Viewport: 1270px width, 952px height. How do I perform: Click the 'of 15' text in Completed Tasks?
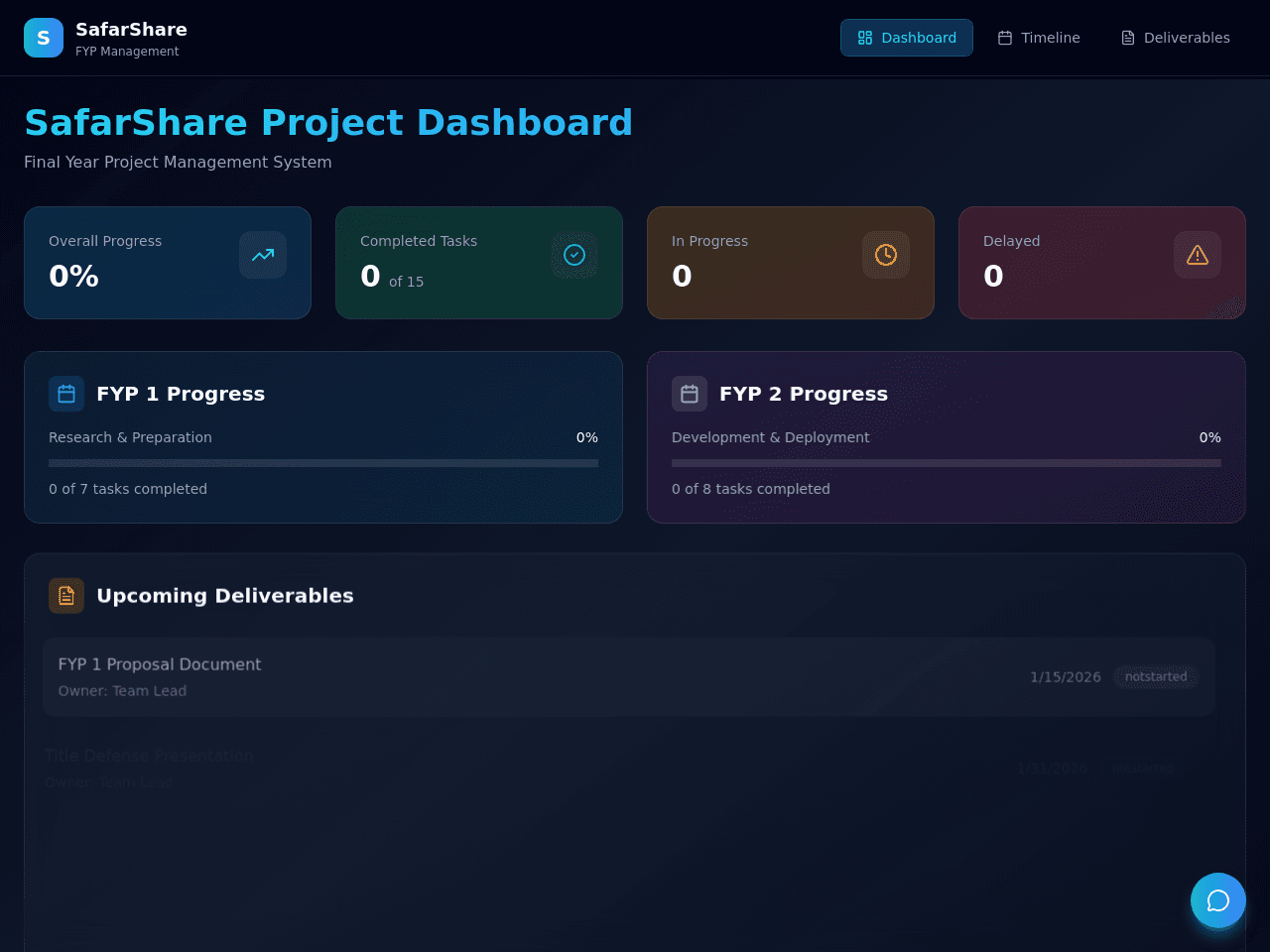coord(406,282)
